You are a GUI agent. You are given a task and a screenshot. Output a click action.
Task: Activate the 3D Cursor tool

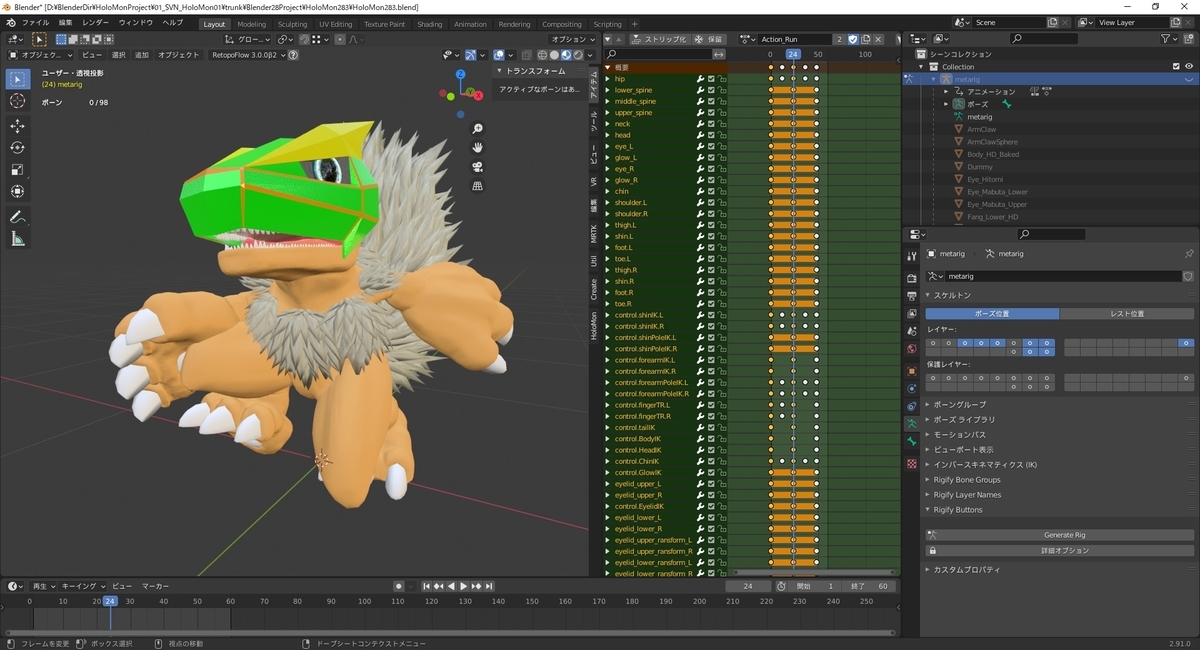(18, 101)
